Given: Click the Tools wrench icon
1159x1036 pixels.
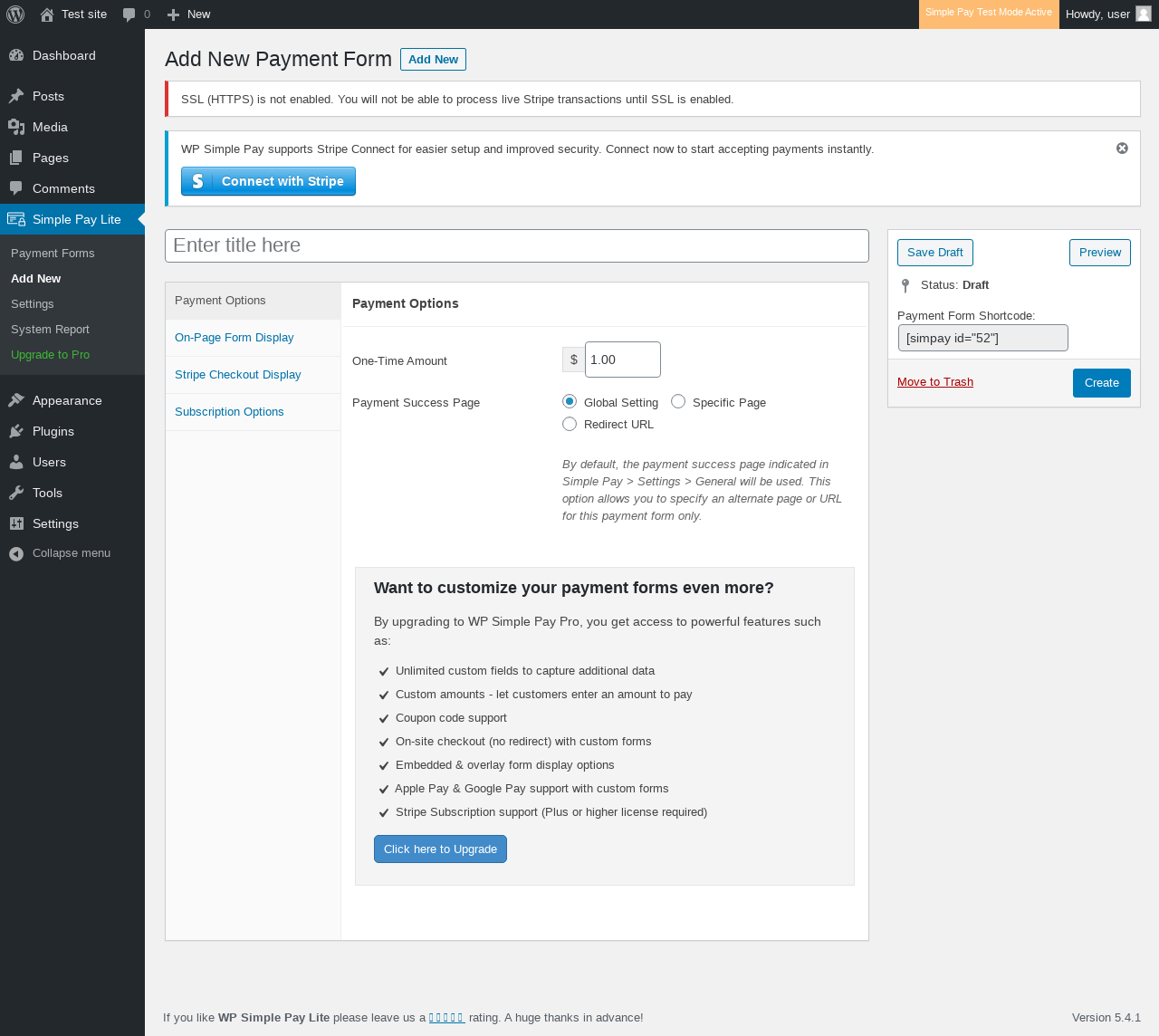Looking at the screenshot, I should click(x=16, y=493).
